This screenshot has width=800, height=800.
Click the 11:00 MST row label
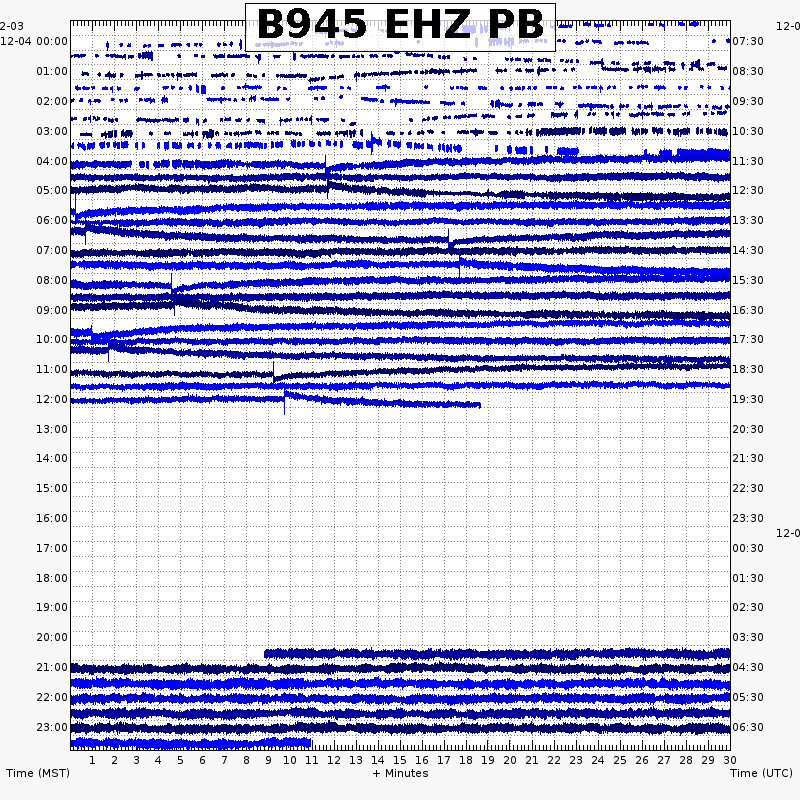coord(52,369)
